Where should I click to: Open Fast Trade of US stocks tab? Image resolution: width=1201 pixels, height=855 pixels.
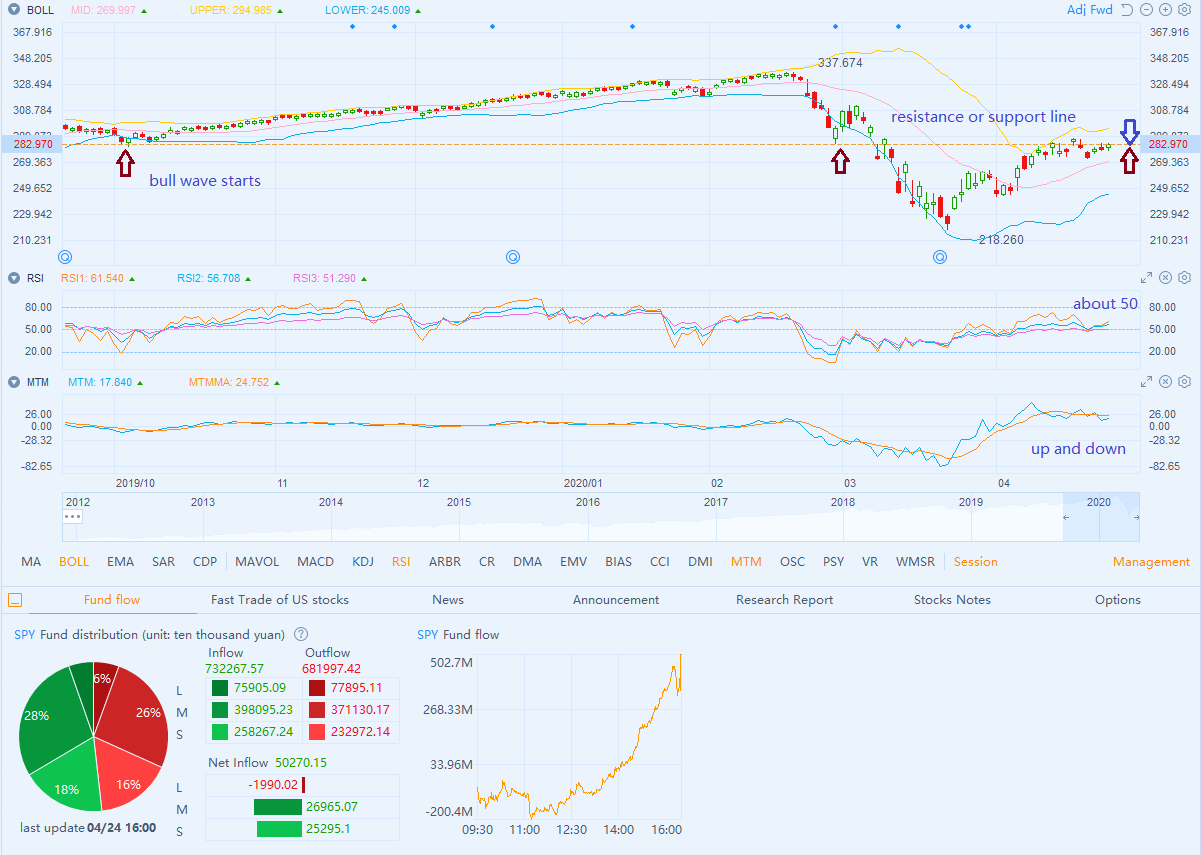click(x=280, y=600)
